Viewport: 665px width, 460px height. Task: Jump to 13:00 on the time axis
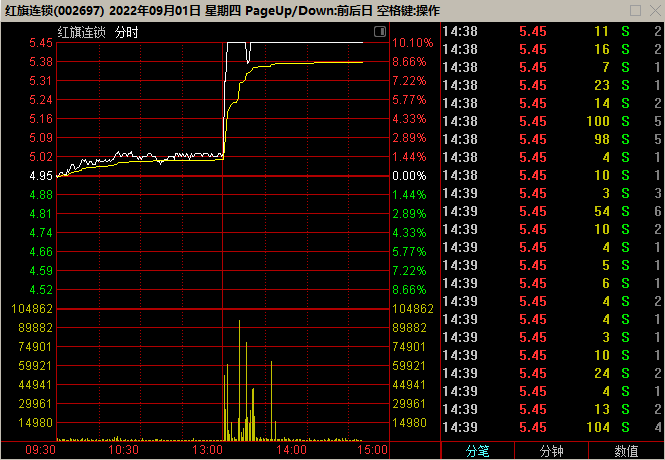pos(207,451)
